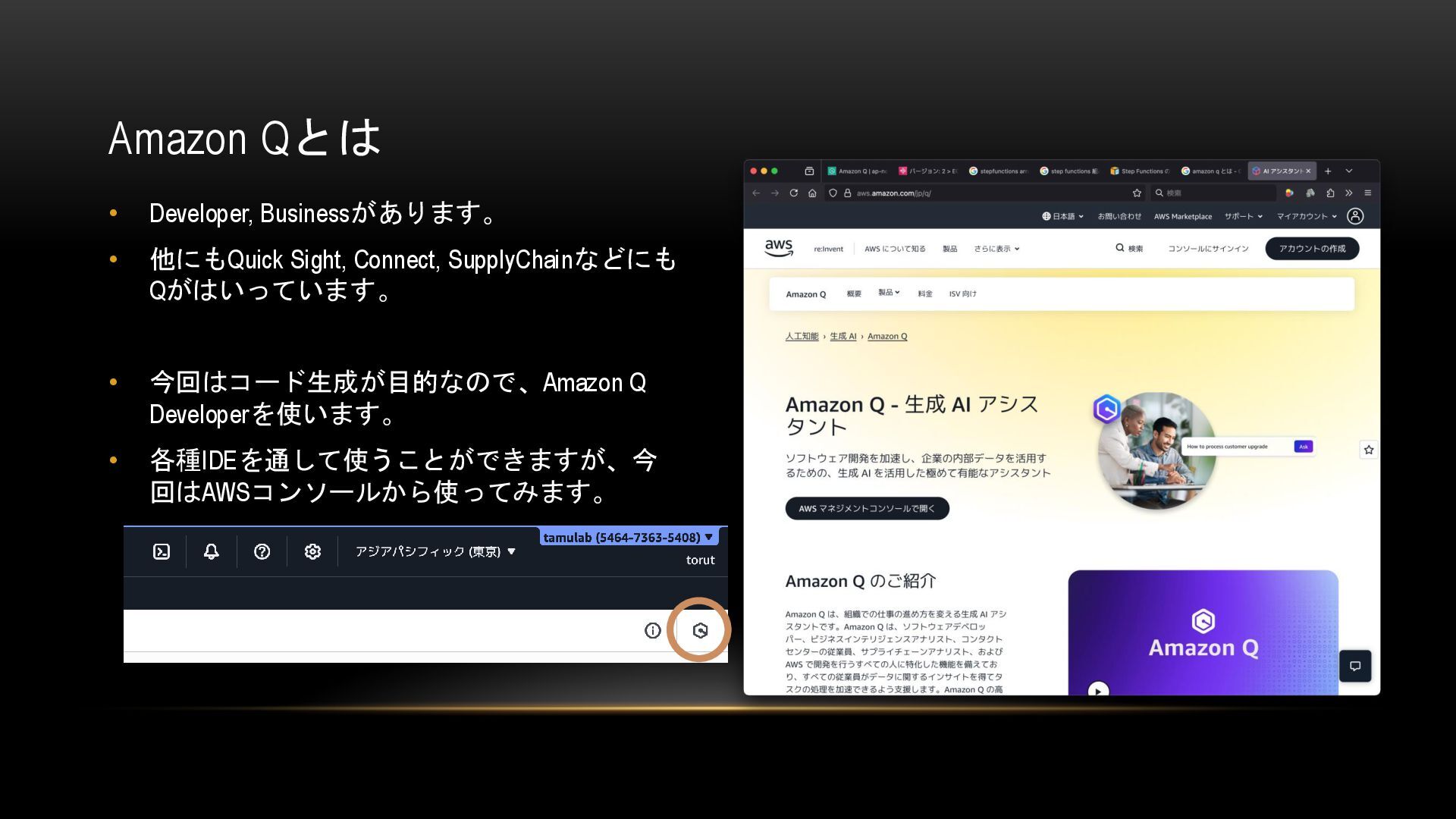
Task: Open the user profile avatar icon
Action: click(1355, 216)
